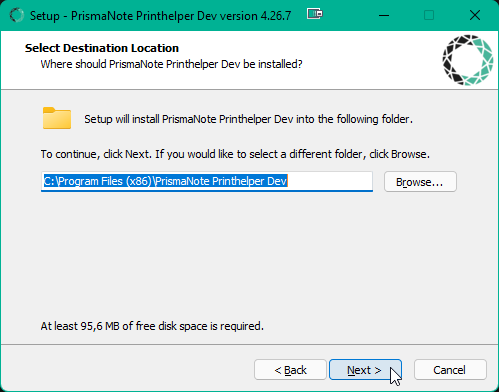This screenshot has height=392, width=499.
Task: Minimize the setup window
Action: [x=384, y=15]
